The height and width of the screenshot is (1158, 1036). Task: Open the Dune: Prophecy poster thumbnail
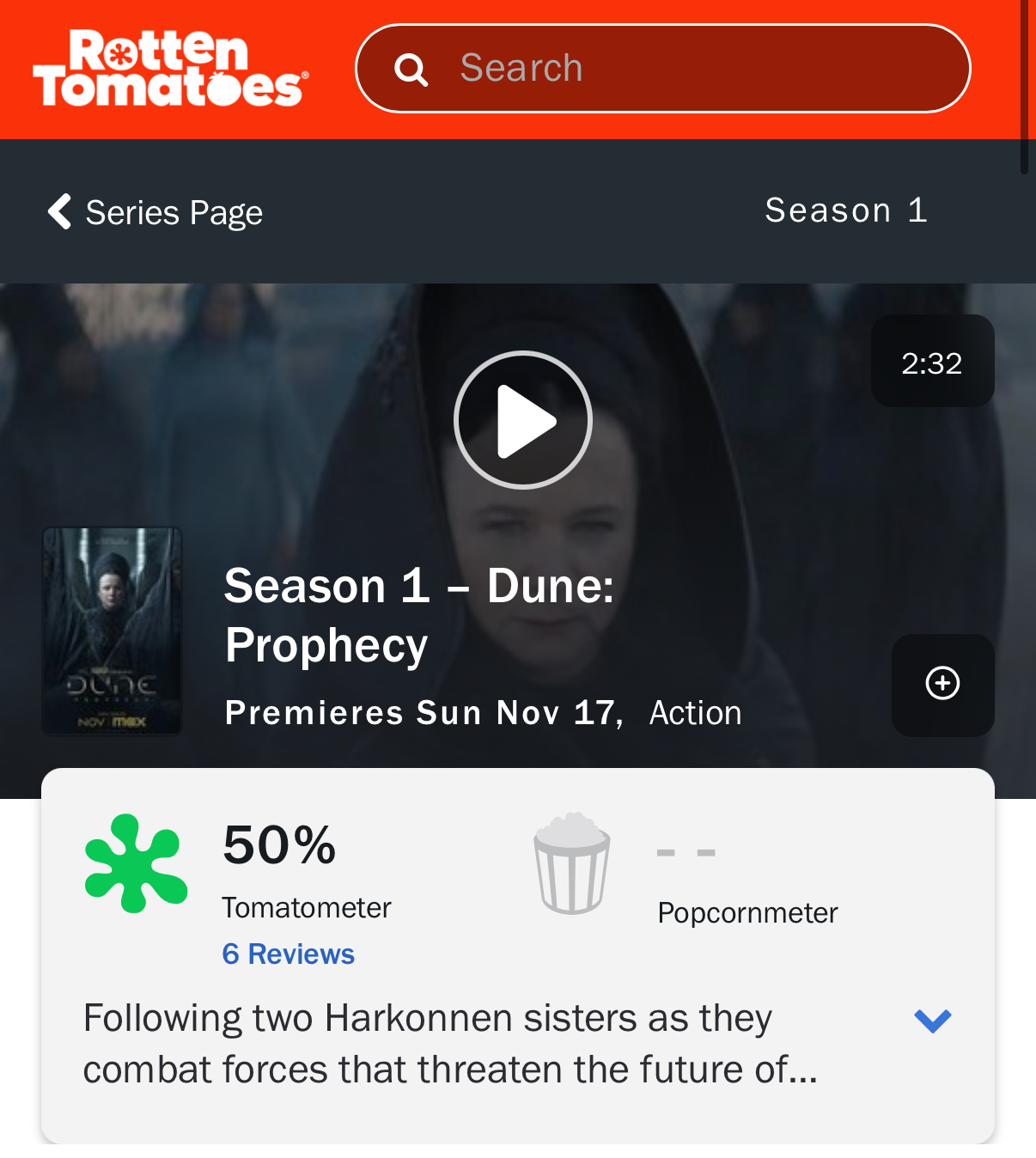112,631
